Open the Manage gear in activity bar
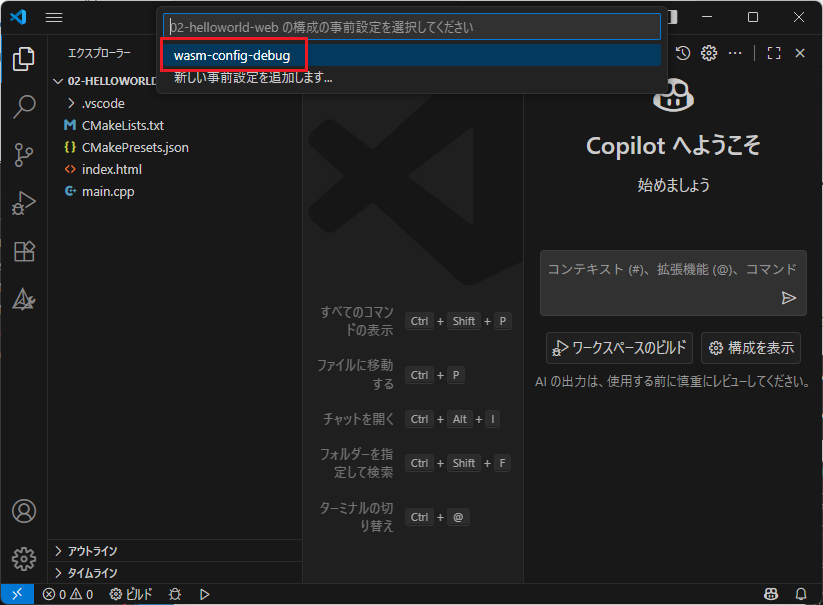 coord(24,559)
